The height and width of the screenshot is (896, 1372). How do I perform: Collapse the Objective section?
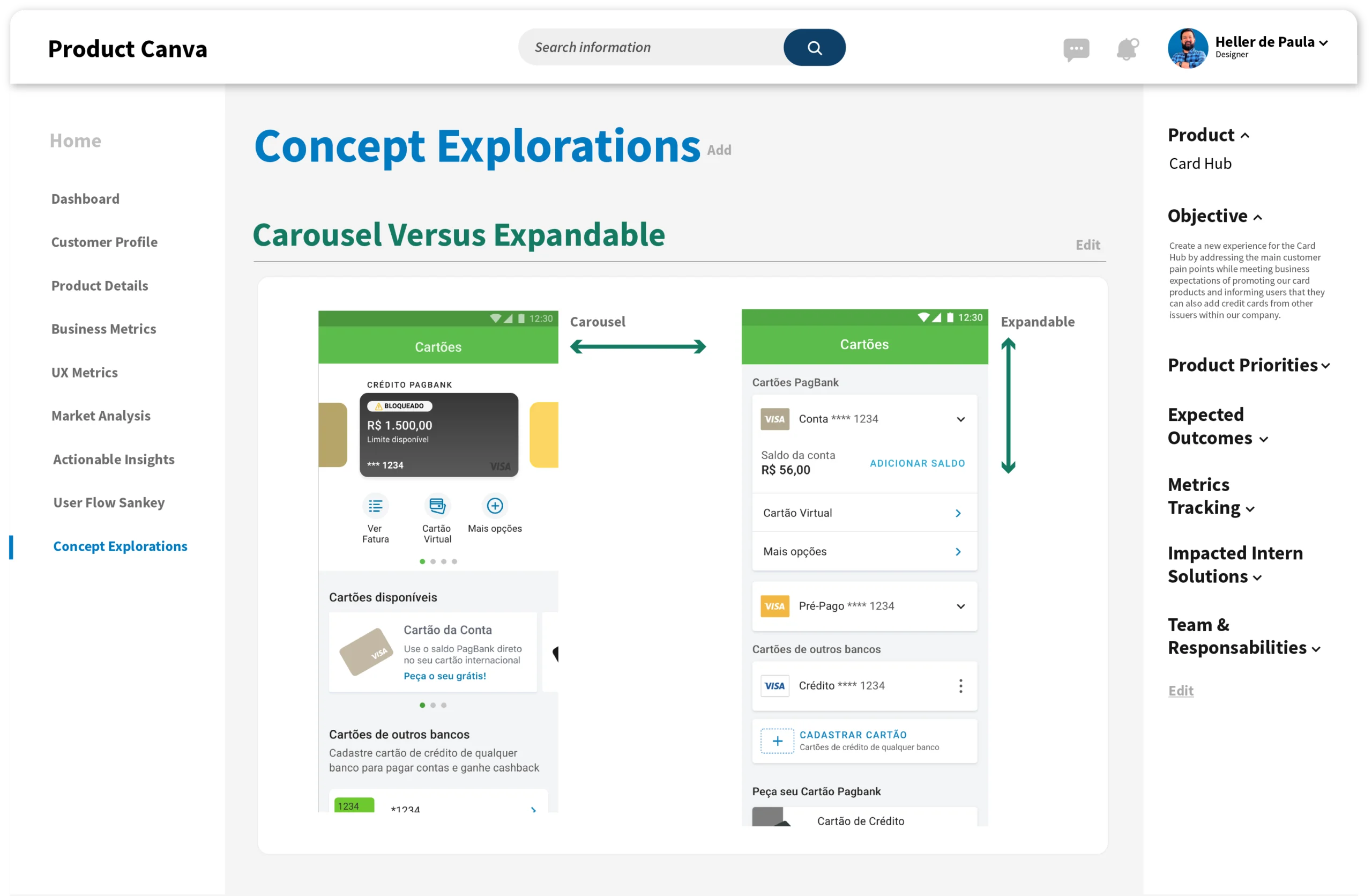coord(1257,217)
